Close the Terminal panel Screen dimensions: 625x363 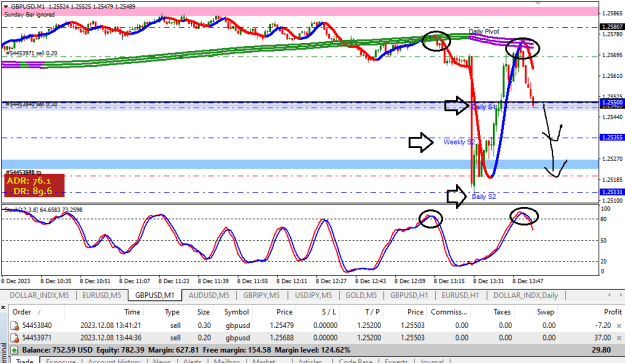pyautogui.click(x=3, y=308)
